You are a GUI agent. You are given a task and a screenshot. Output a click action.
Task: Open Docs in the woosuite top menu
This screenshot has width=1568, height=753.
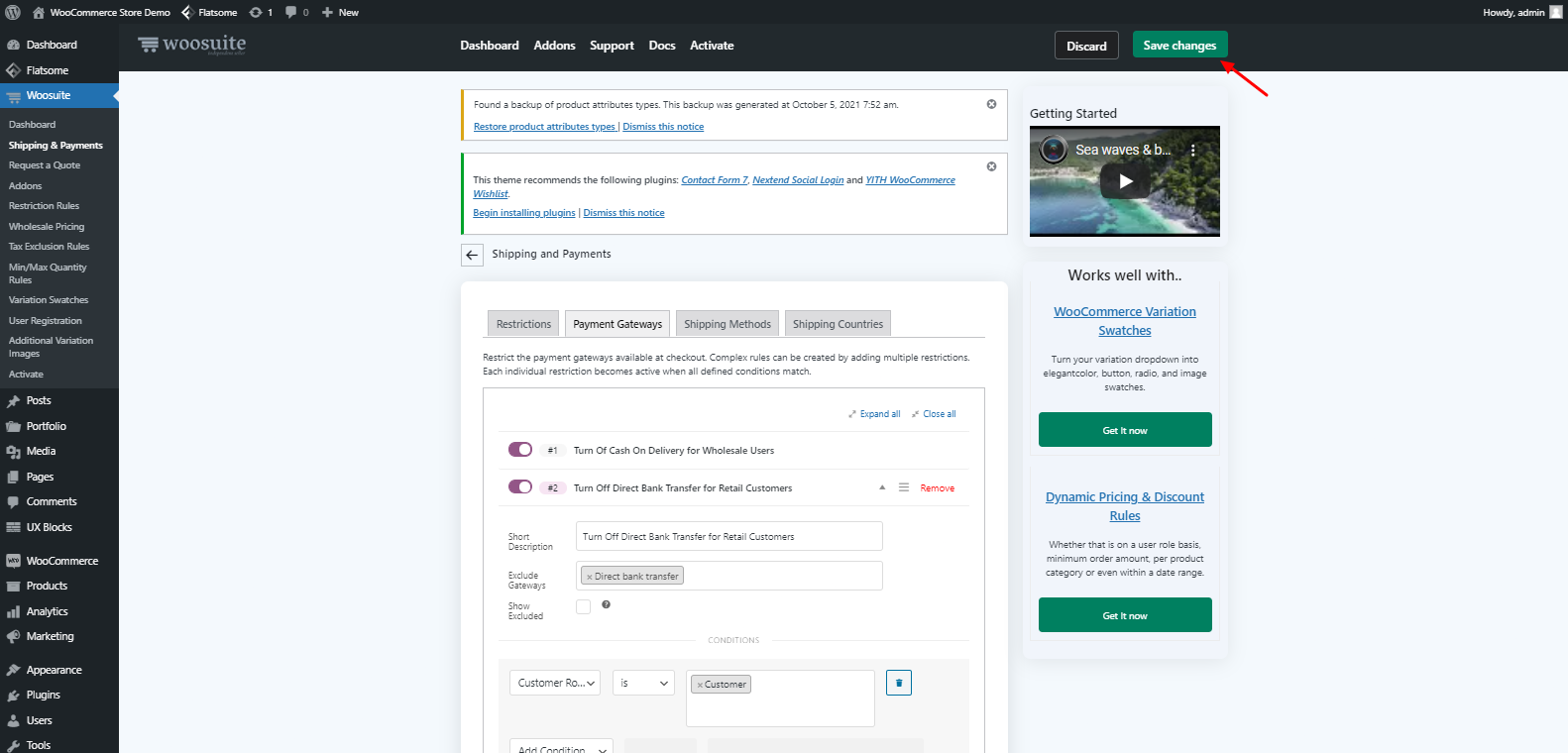pos(662,46)
